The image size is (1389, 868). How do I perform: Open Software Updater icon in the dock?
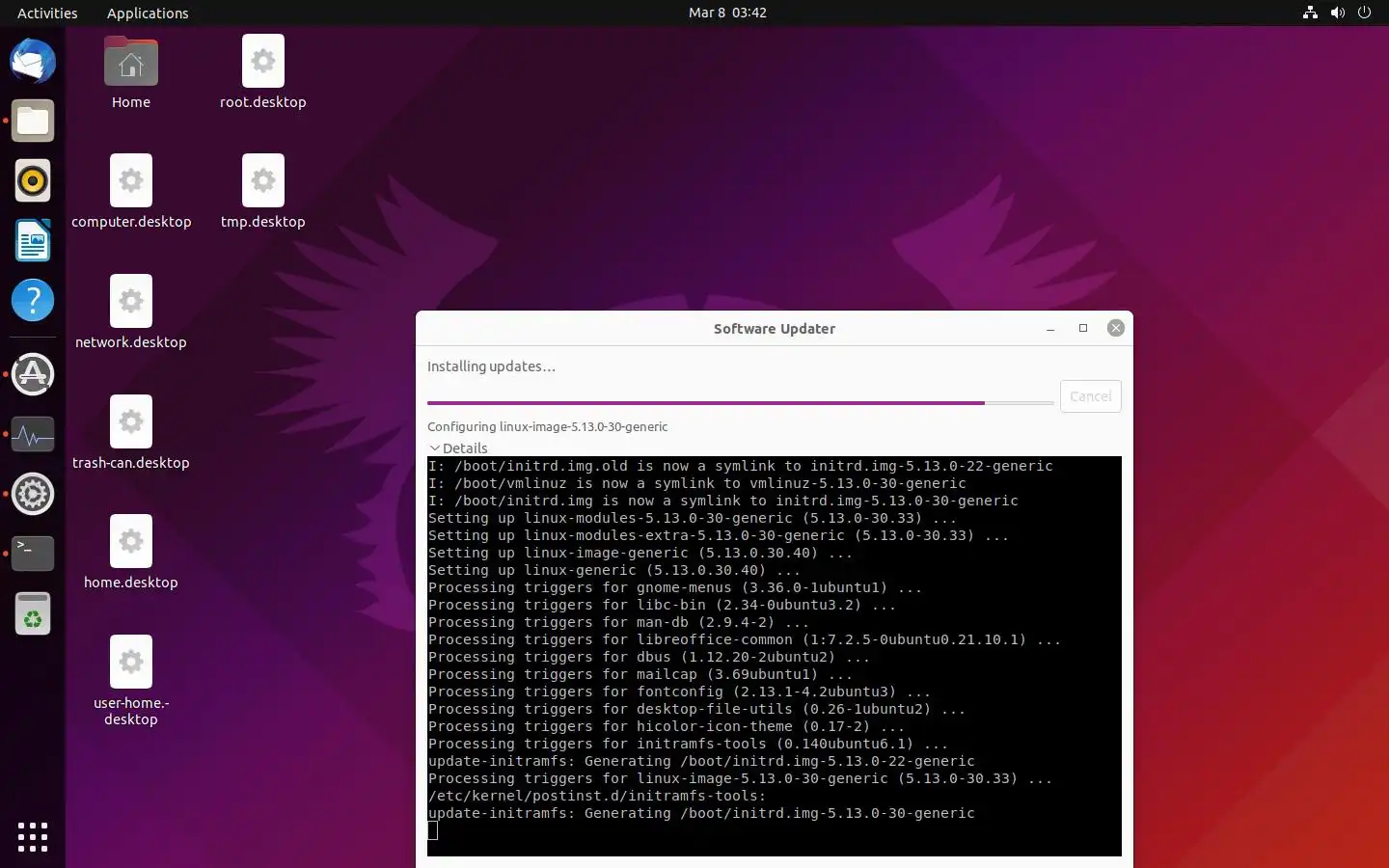pos(33,374)
